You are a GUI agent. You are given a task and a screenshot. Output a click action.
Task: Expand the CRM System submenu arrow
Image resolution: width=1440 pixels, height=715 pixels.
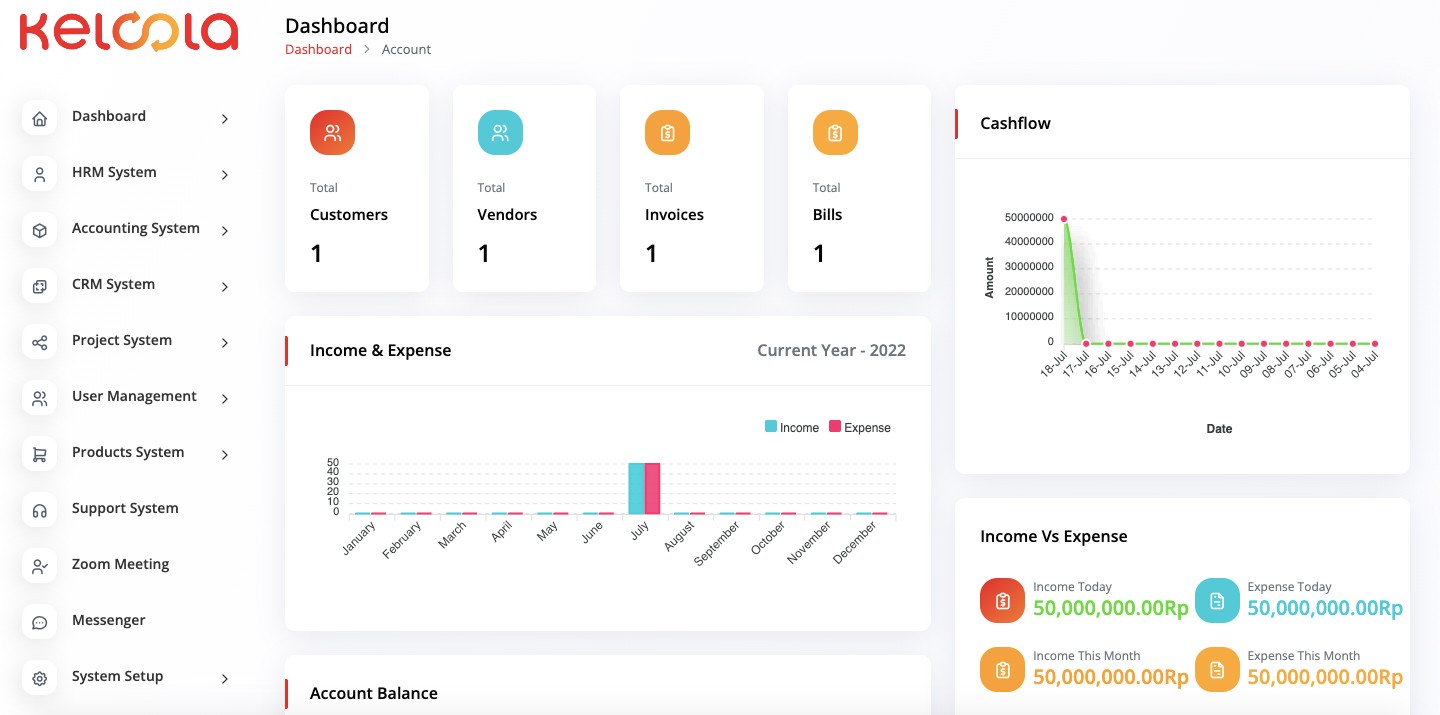225,287
